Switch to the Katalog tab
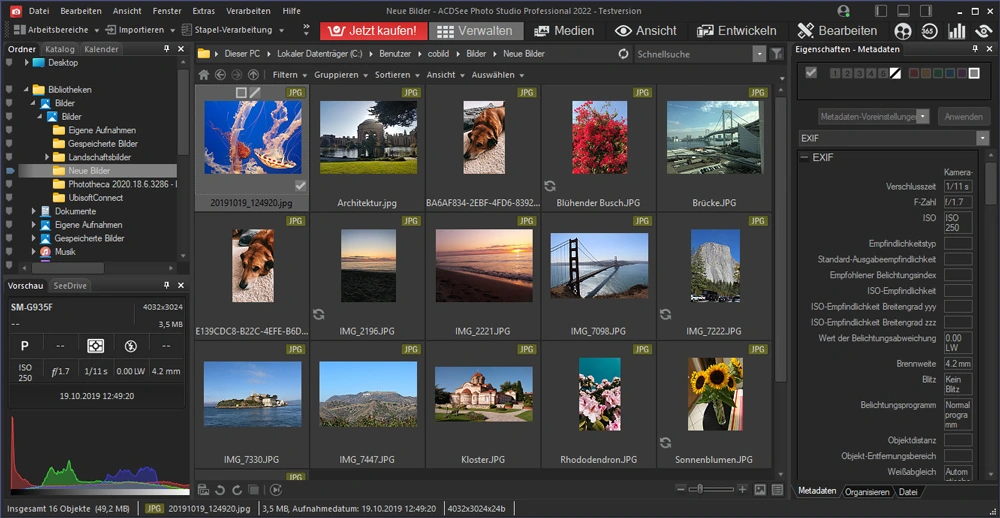 click(60, 49)
